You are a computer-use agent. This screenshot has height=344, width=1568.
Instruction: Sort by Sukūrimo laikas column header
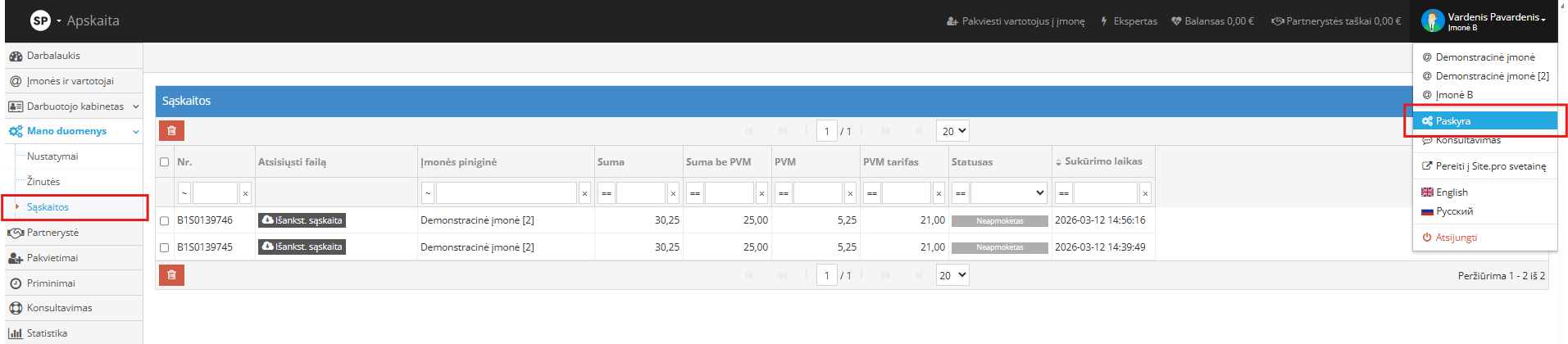pyautogui.click(x=1102, y=161)
